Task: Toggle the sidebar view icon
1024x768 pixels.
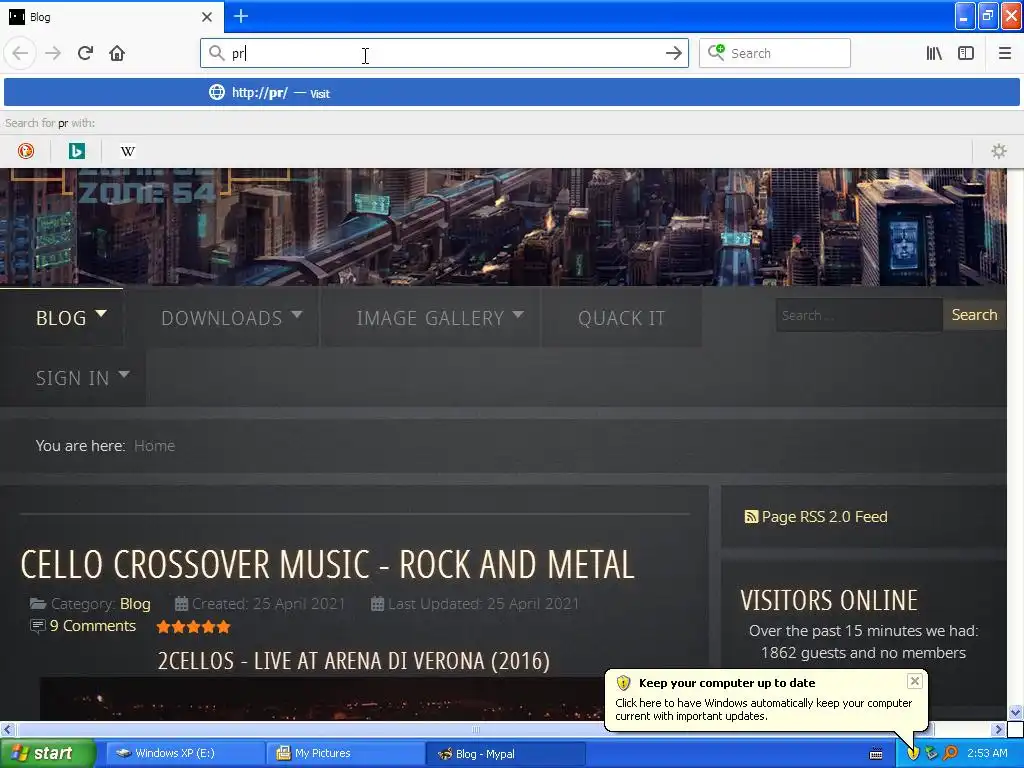Action: pos(966,53)
